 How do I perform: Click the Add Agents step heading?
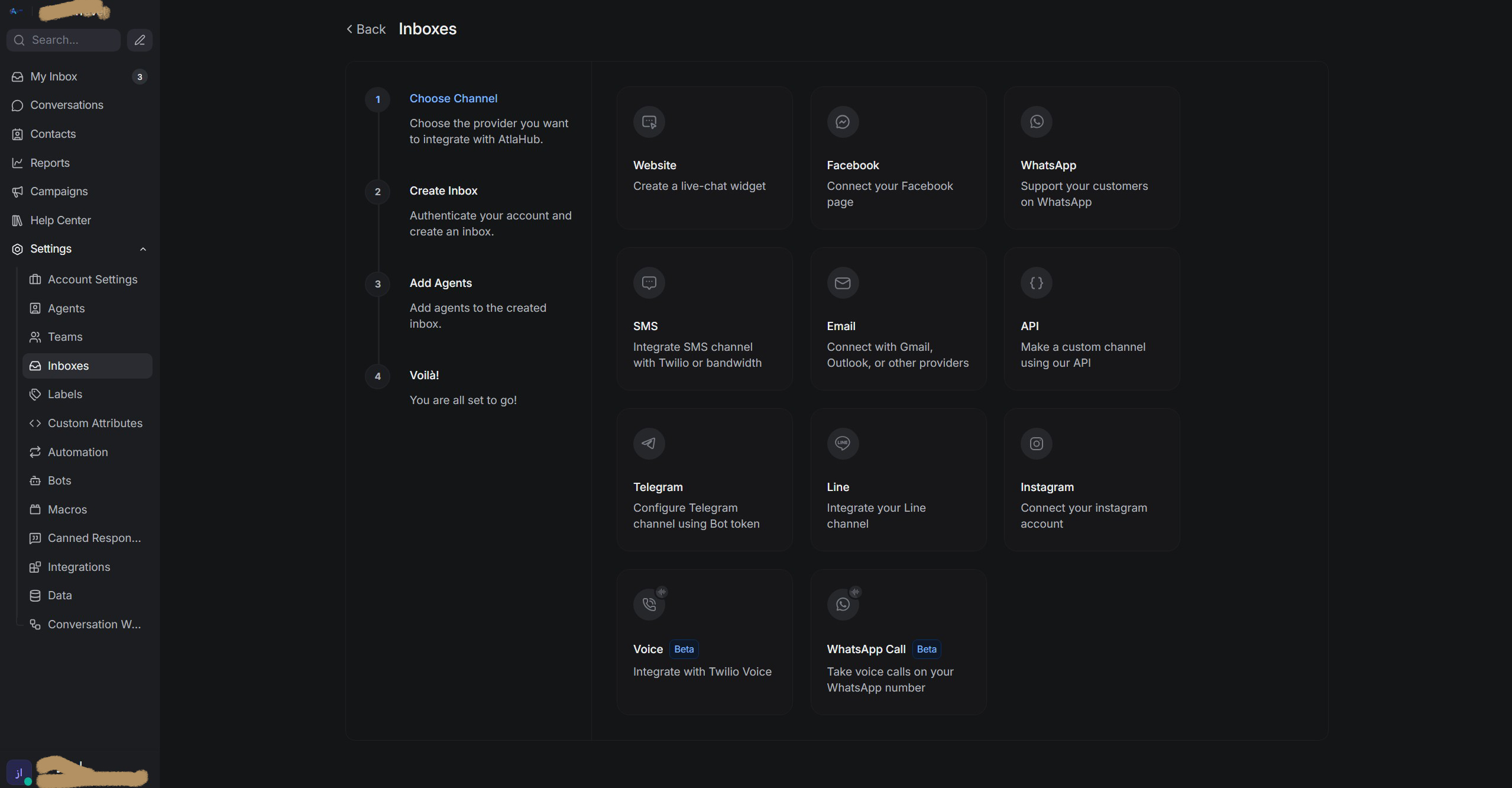tap(440, 283)
